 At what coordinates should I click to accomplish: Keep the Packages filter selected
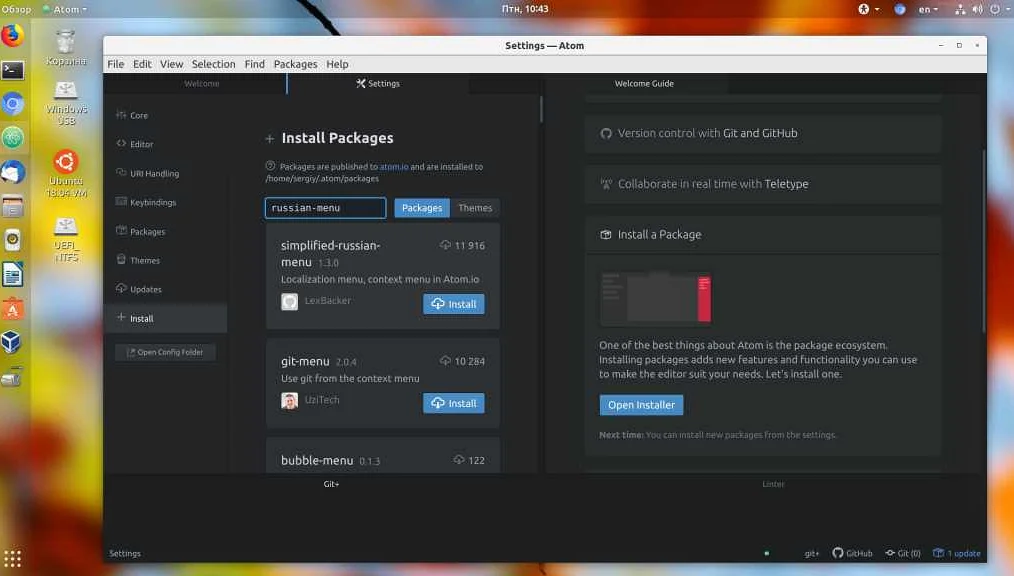(421, 208)
